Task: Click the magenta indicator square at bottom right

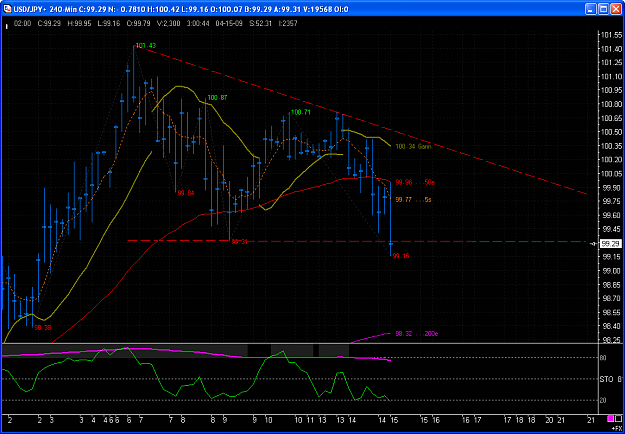Action: [610, 419]
